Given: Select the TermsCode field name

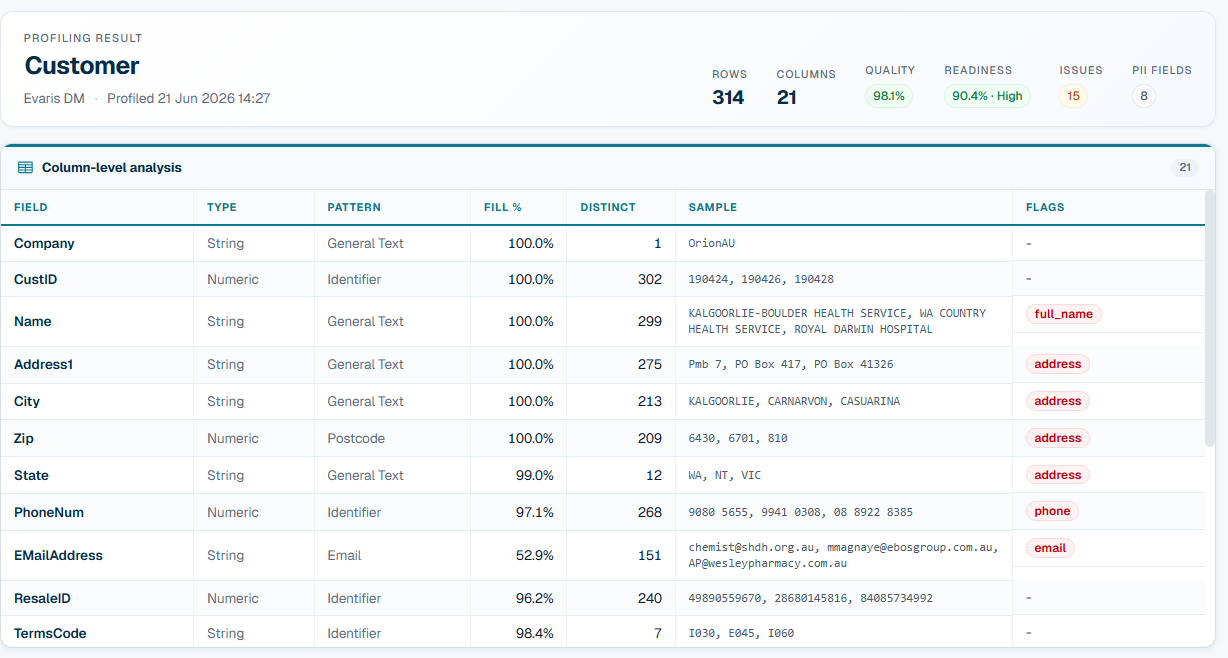Looking at the screenshot, I should pyautogui.click(x=50, y=634).
